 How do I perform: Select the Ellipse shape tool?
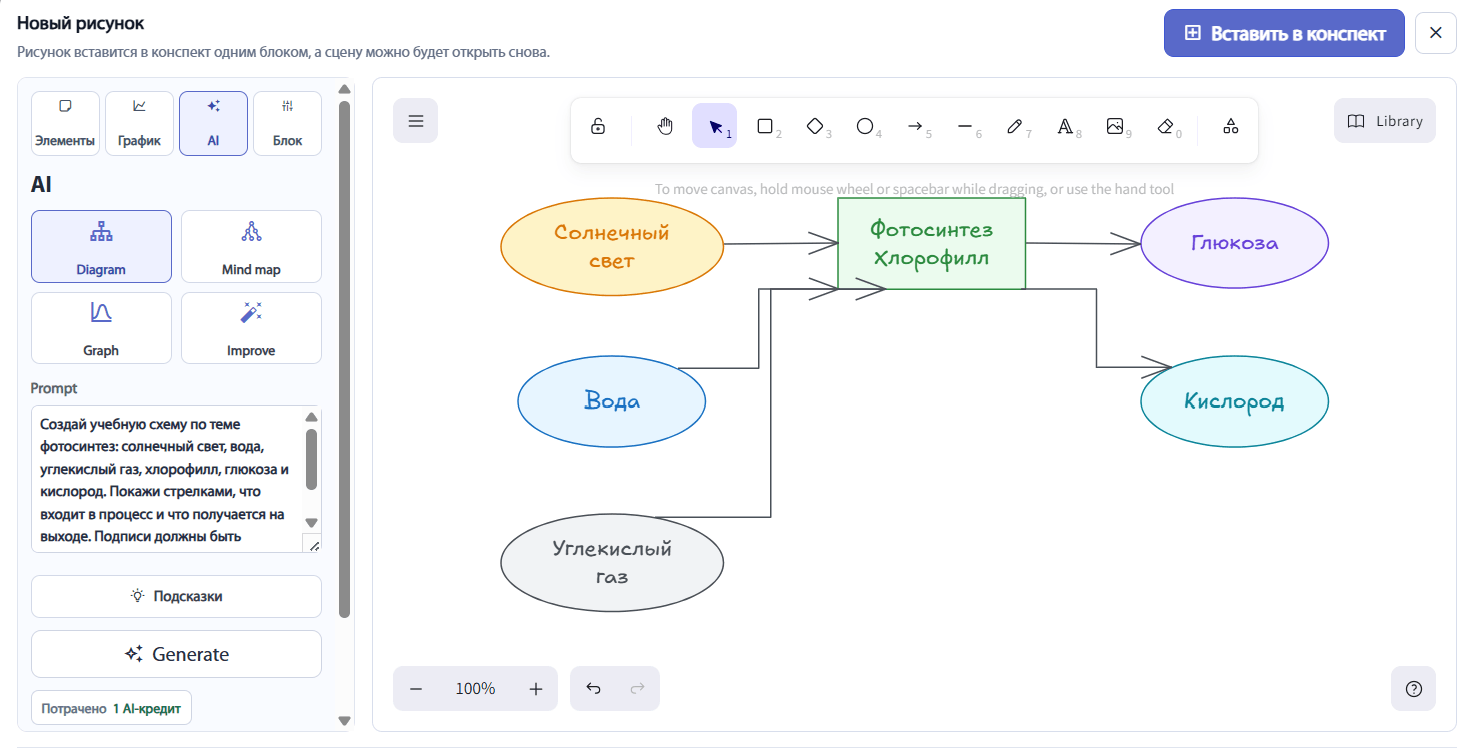(x=865, y=126)
